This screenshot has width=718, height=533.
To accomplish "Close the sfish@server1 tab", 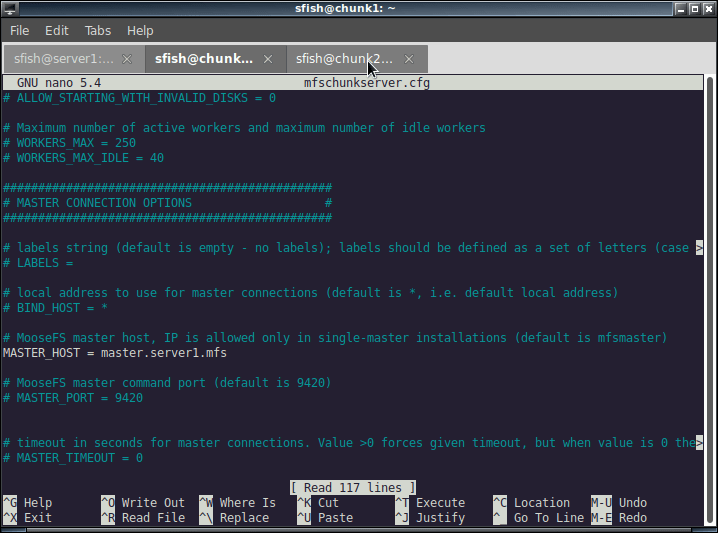I will [x=127, y=59].
